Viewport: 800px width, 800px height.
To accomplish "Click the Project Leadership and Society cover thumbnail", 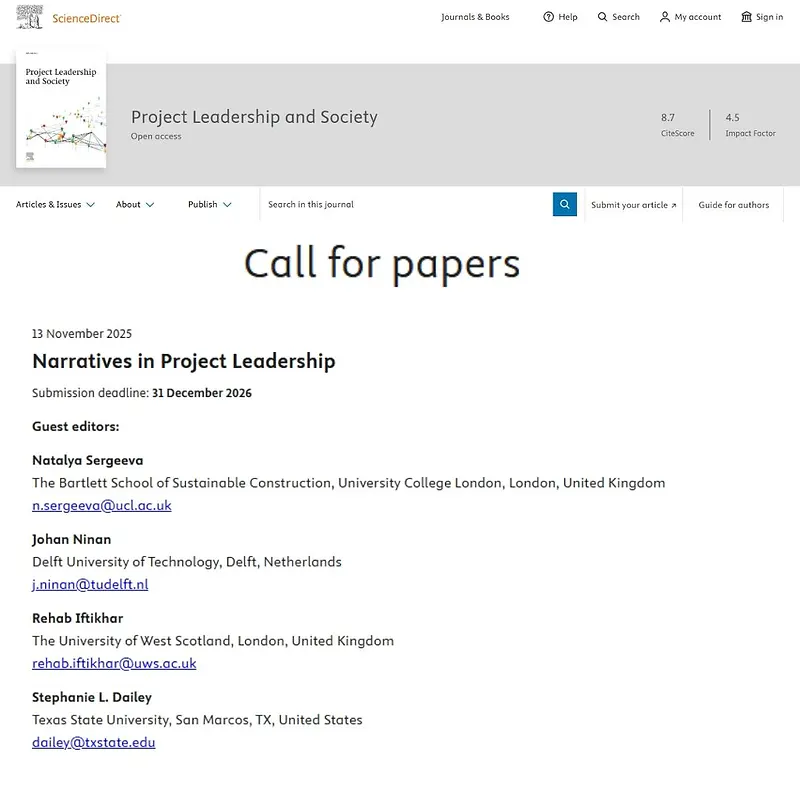I will coord(60,107).
